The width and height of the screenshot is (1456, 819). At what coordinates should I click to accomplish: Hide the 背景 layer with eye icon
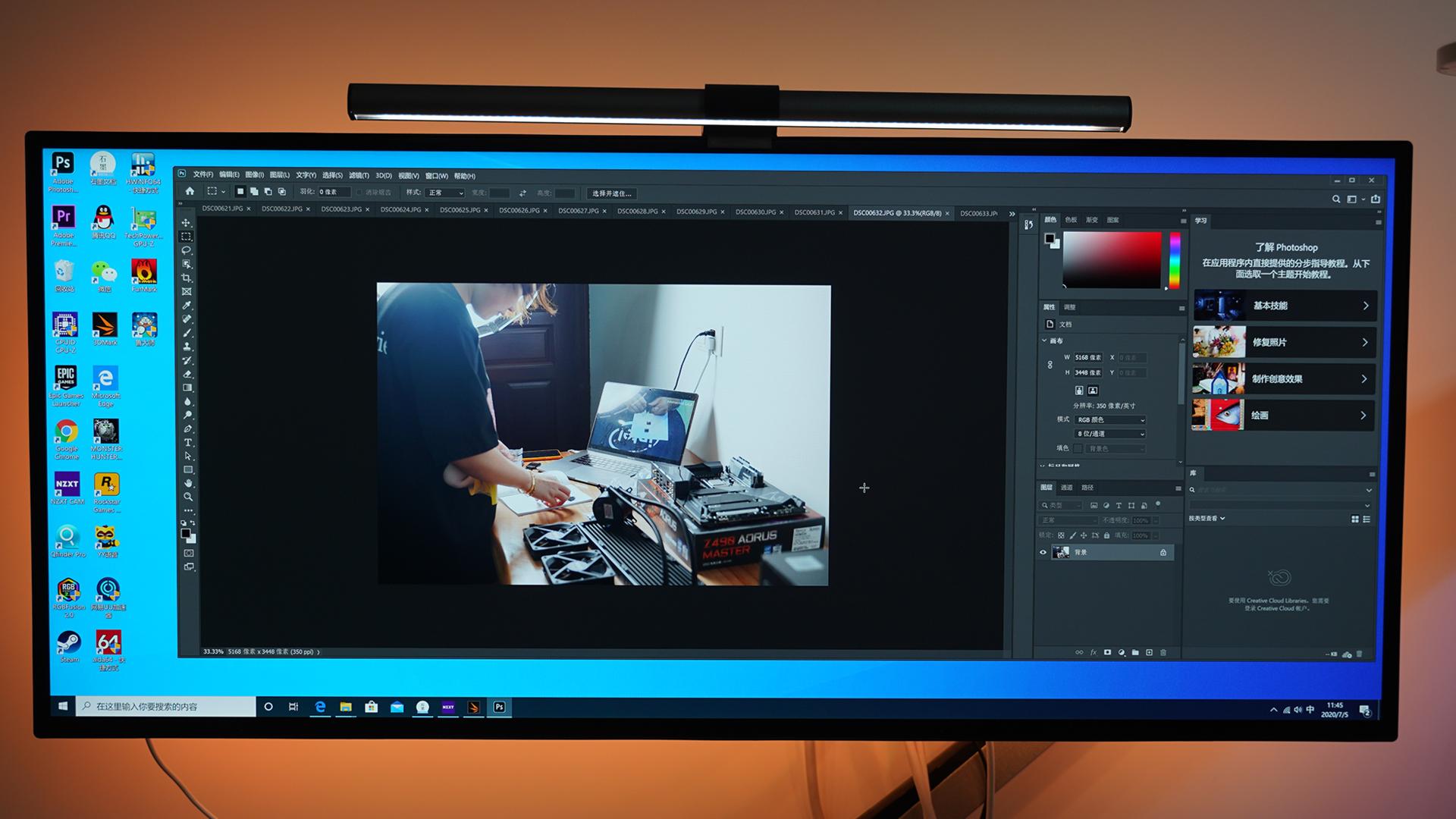(x=1043, y=553)
